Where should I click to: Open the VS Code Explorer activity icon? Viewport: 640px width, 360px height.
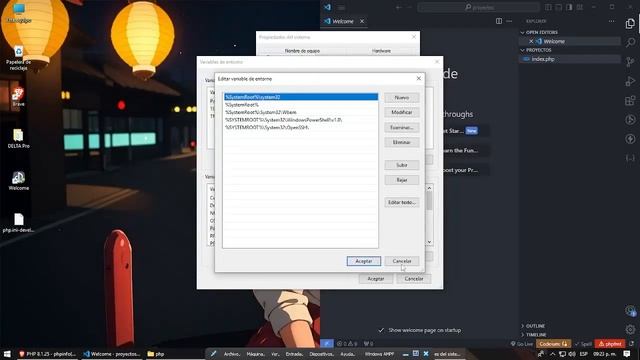tap(630, 24)
